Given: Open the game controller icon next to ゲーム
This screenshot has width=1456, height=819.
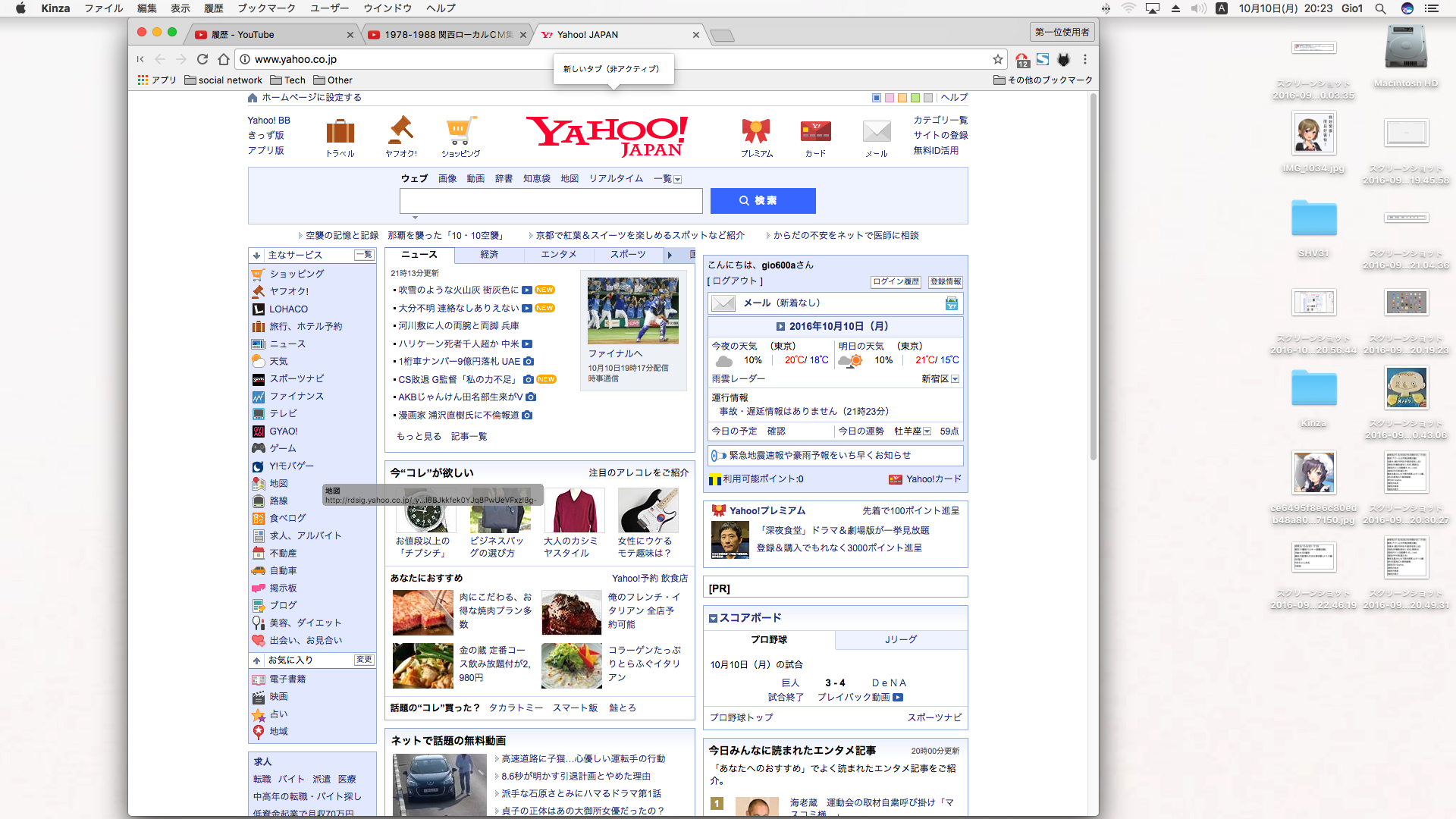Looking at the screenshot, I should click(259, 448).
